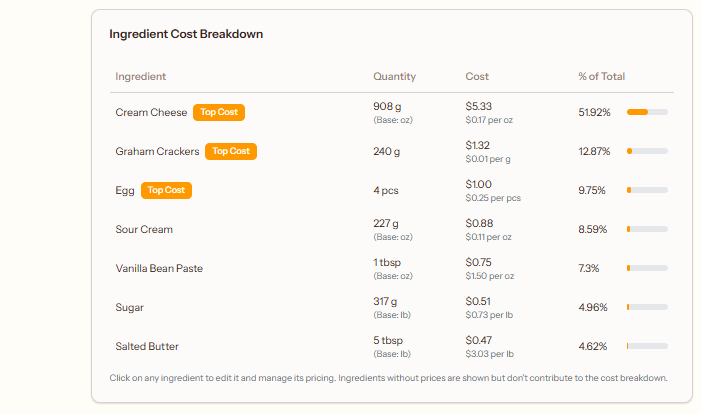701x414 pixels.
Task: Click the Ingredient column header
Action: pyautogui.click(x=140, y=76)
